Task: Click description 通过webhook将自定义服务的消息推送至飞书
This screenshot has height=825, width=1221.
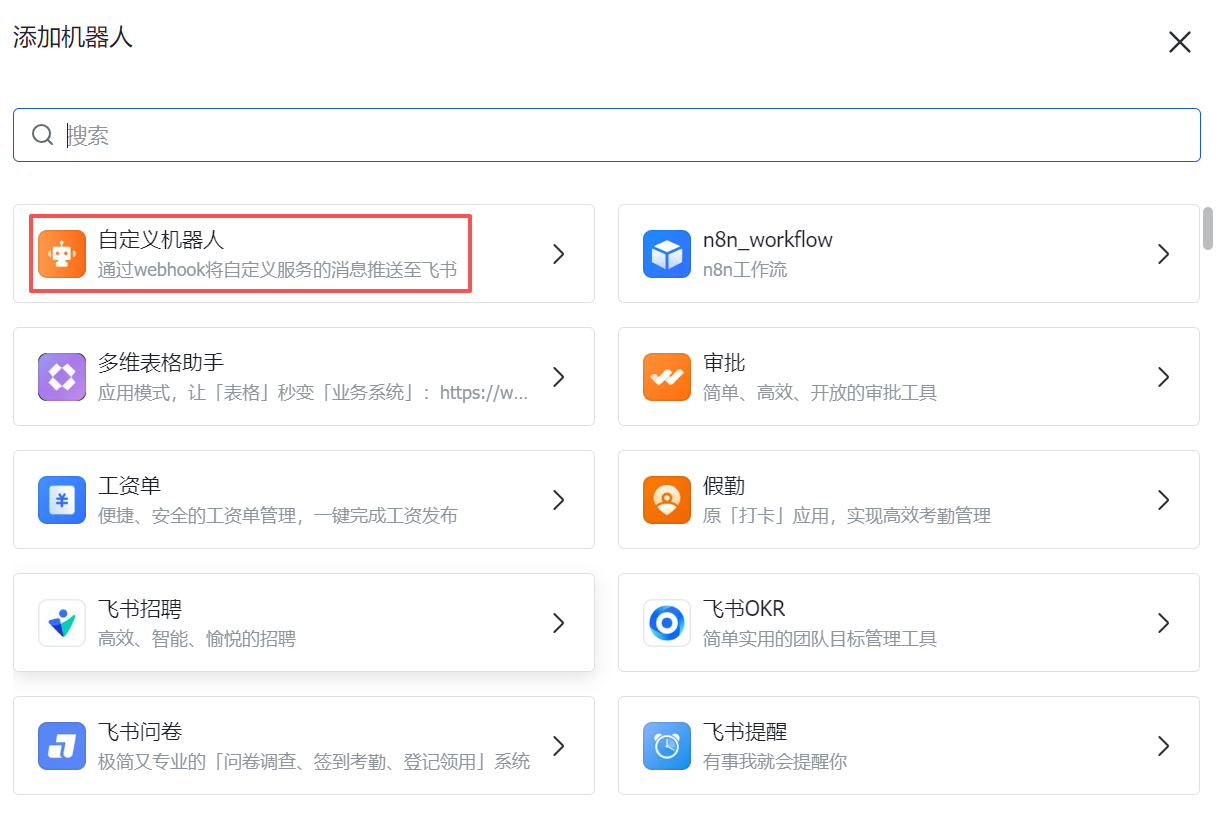Action: 277,270
